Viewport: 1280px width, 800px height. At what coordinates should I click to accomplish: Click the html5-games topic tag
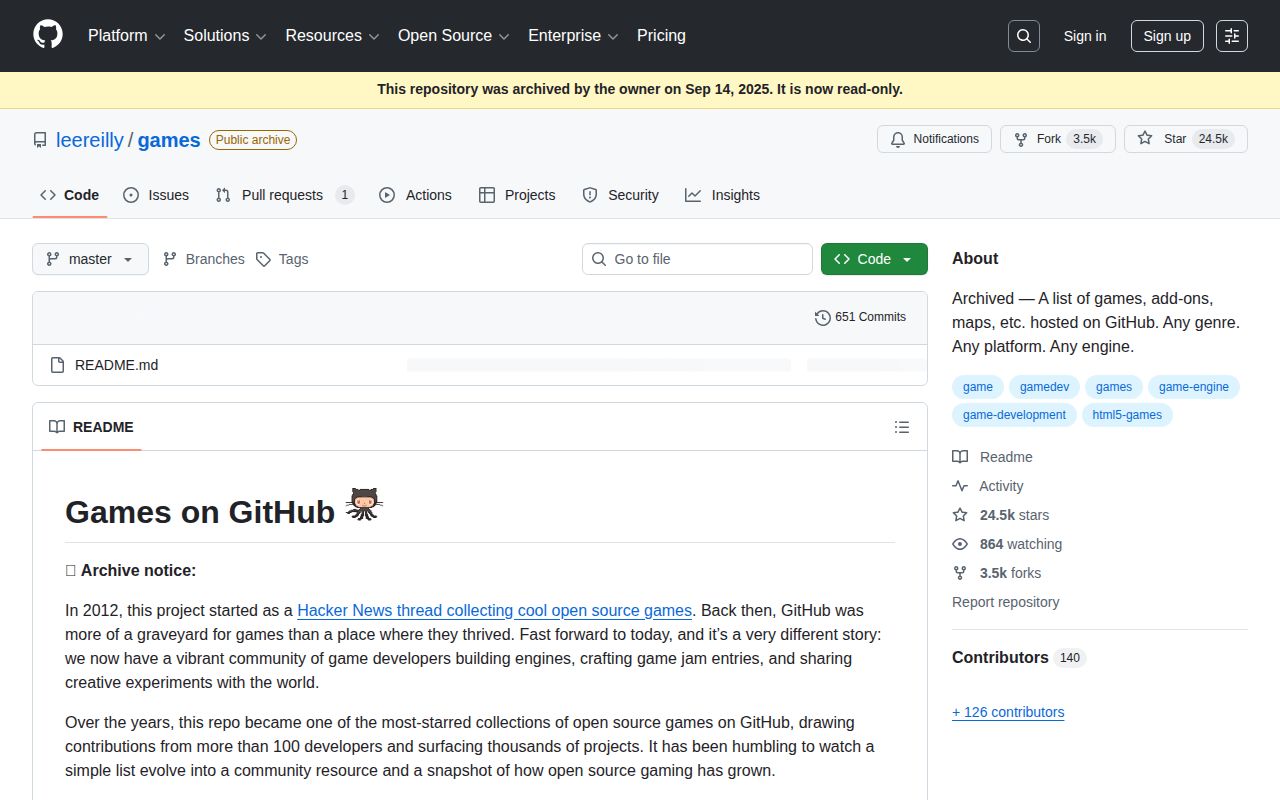pos(1127,415)
